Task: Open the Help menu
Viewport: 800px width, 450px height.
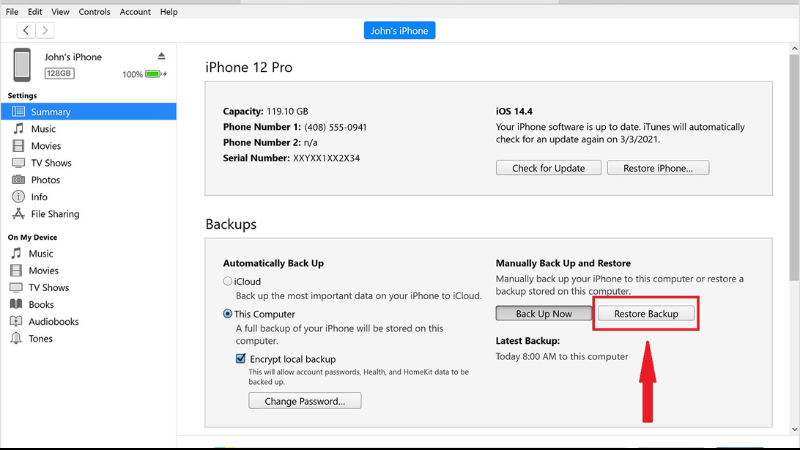Action: 169,12
